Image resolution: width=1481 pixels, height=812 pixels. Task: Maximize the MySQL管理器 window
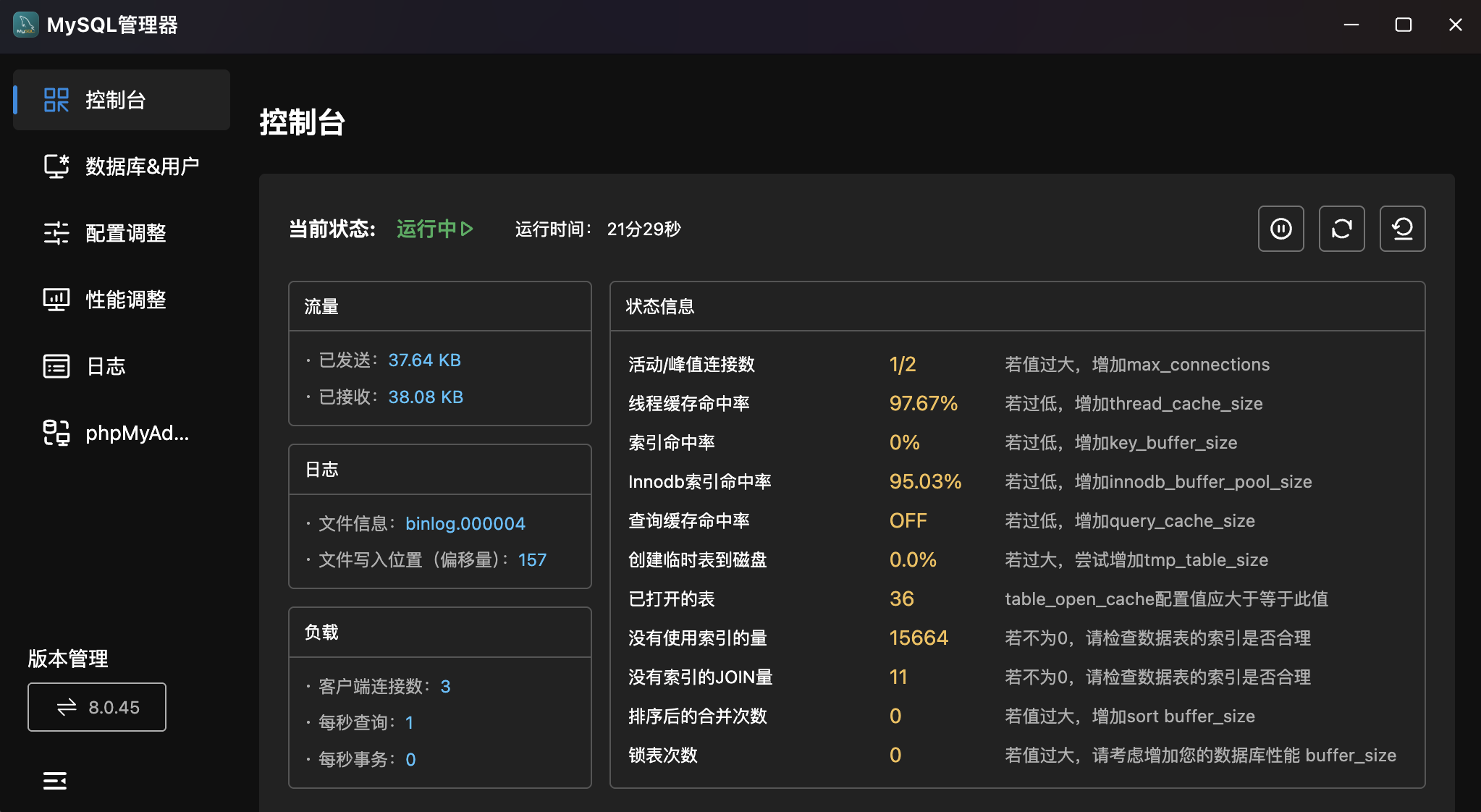[x=1404, y=25]
